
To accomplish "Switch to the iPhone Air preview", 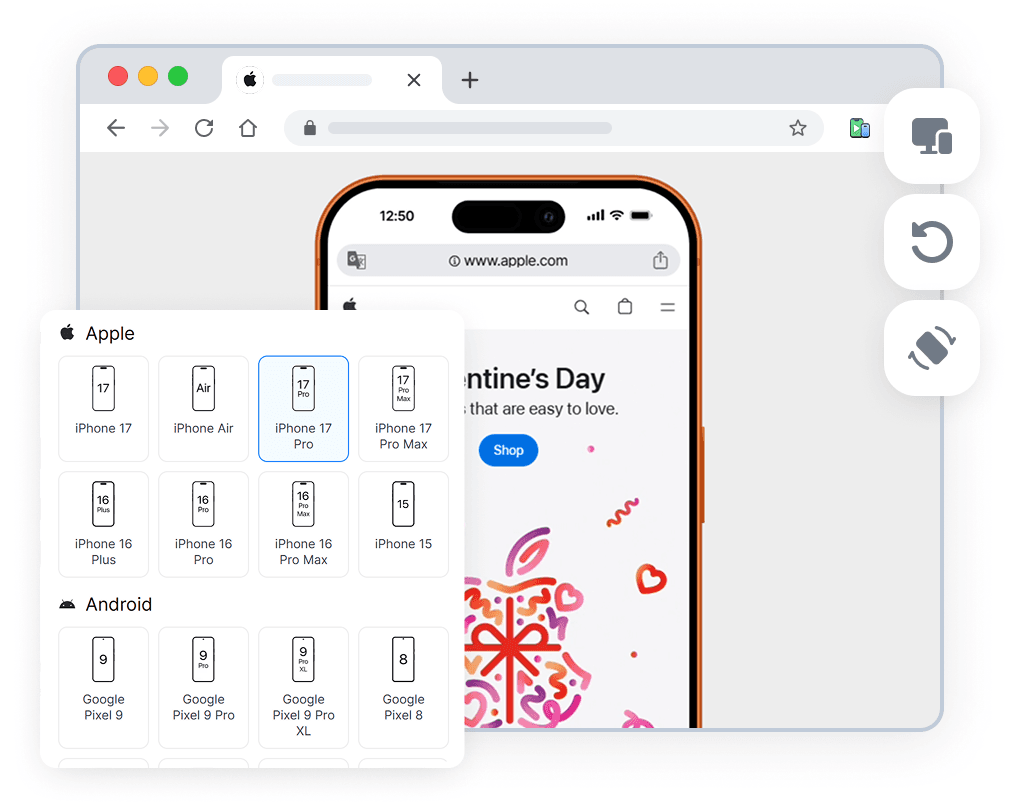I will (x=203, y=408).
